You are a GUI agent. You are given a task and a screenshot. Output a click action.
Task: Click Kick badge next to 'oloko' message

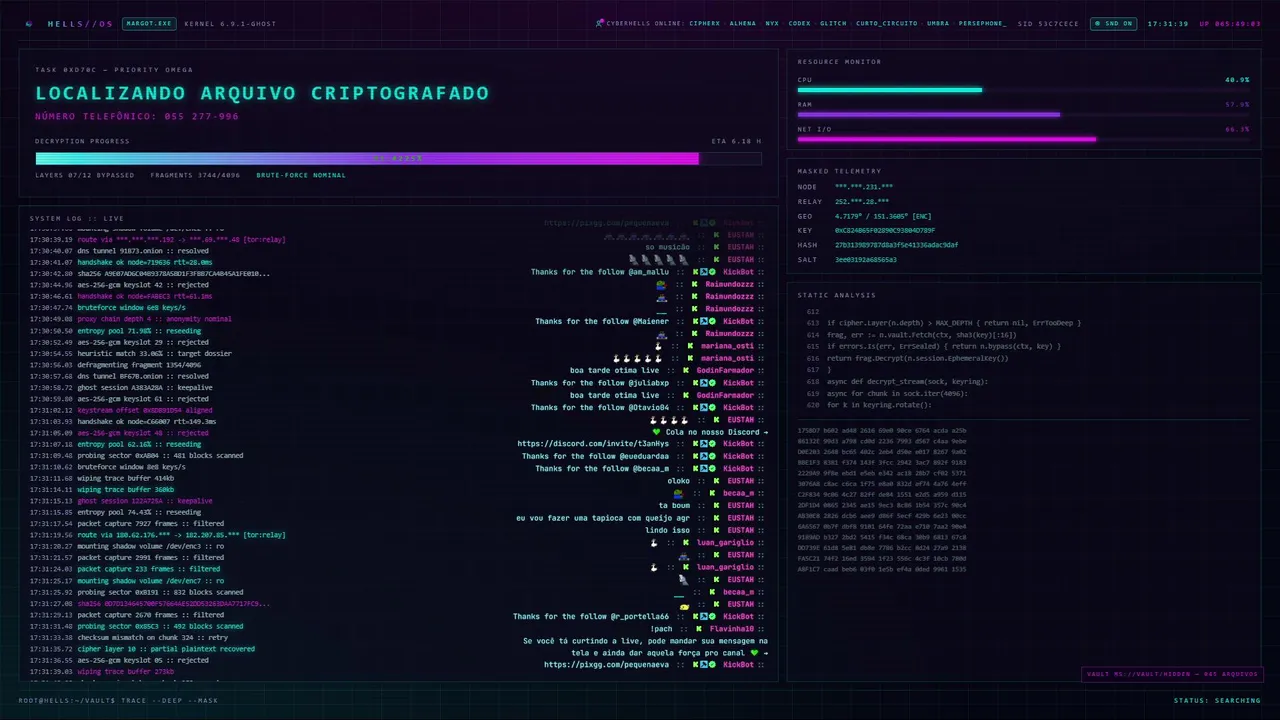click(716, 481)
